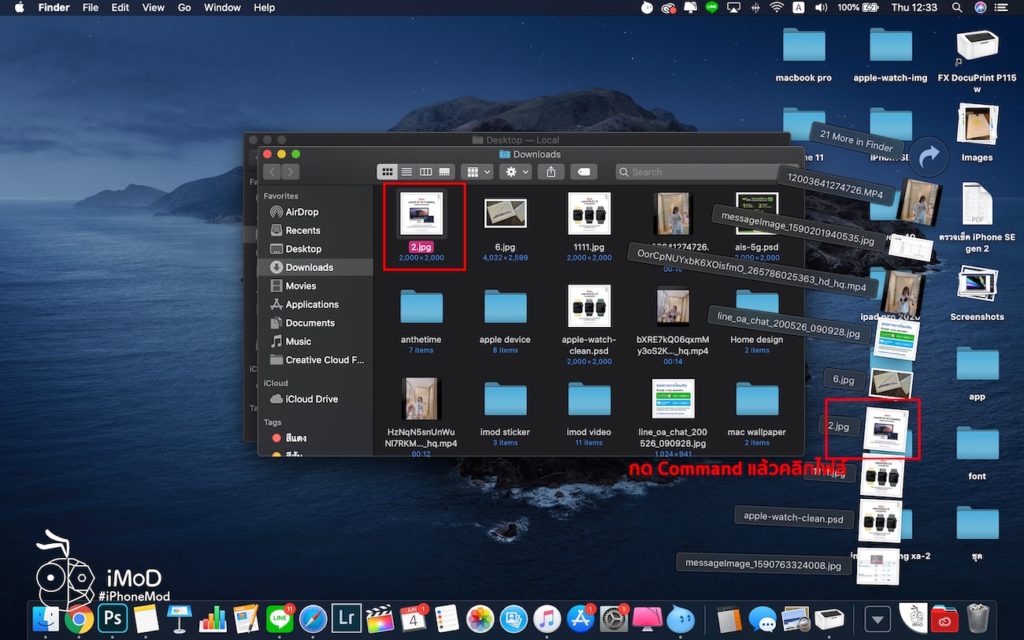Click the Share button in Finder toolbar

(551, 172)
